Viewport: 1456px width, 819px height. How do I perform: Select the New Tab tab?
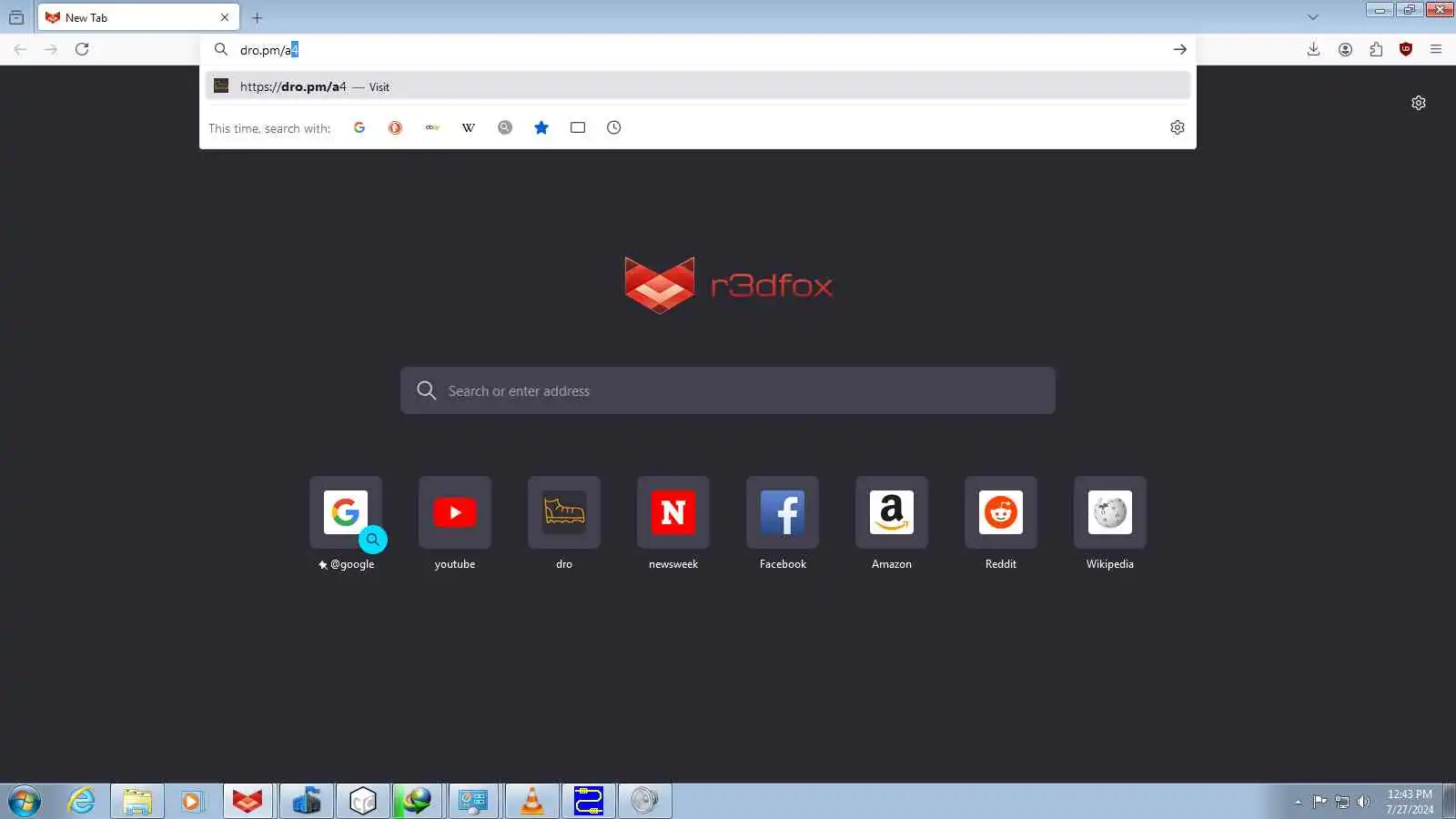[138, 17]
